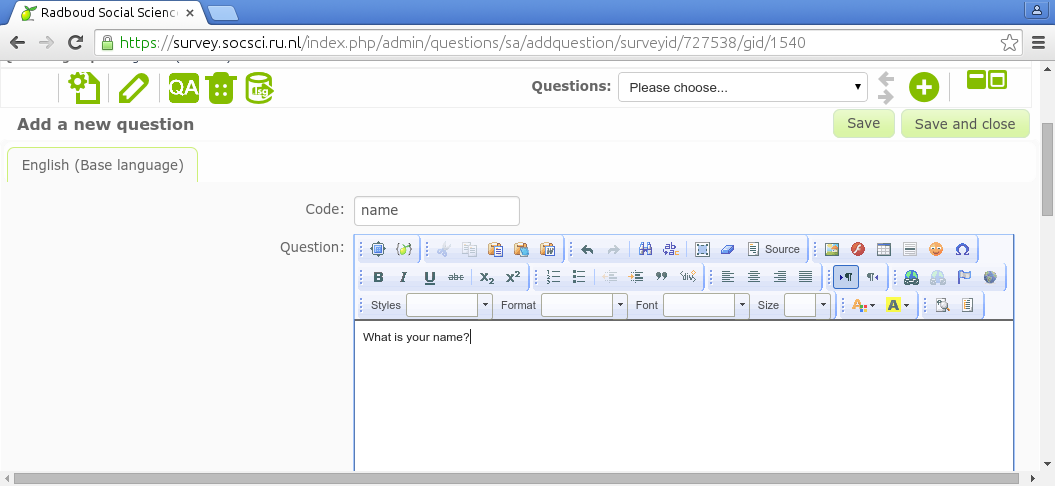Click the insert image icon
The image size is (1055, 486).
[831, 249]
